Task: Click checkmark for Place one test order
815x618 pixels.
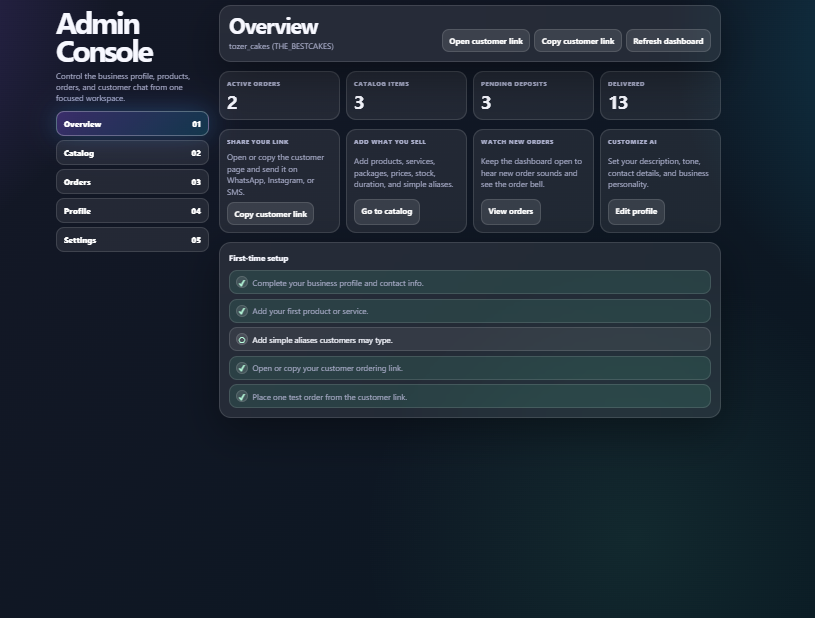Action: 242,397
